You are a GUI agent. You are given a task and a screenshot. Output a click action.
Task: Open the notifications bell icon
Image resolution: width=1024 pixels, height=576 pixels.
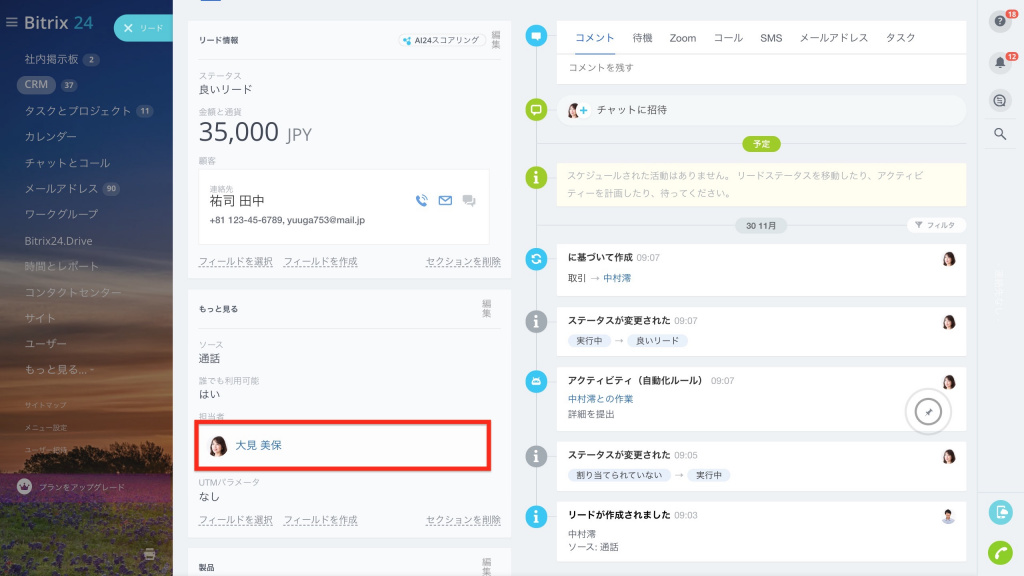coord(1000,63)
